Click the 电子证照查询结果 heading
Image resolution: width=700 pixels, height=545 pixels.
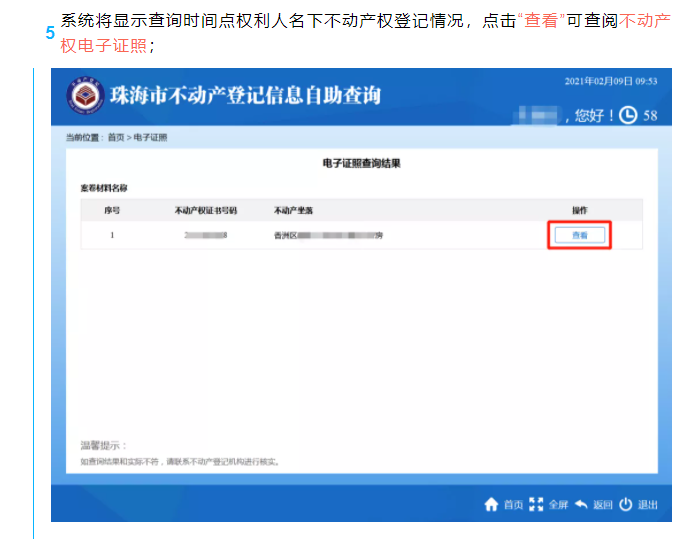point(361,162)
